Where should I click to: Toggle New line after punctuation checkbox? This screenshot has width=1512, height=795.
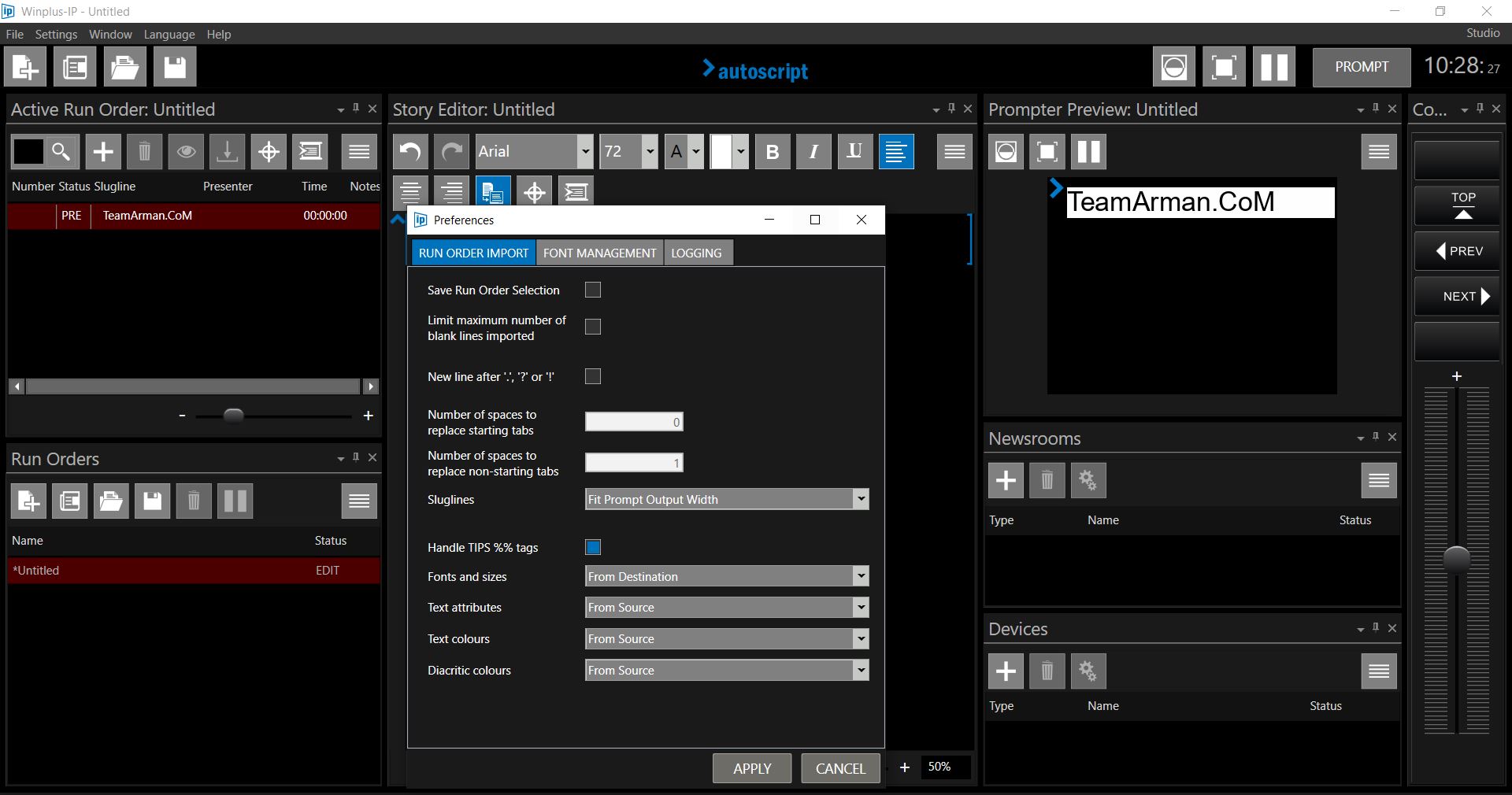pyautogui.click(x=593, y=376)
